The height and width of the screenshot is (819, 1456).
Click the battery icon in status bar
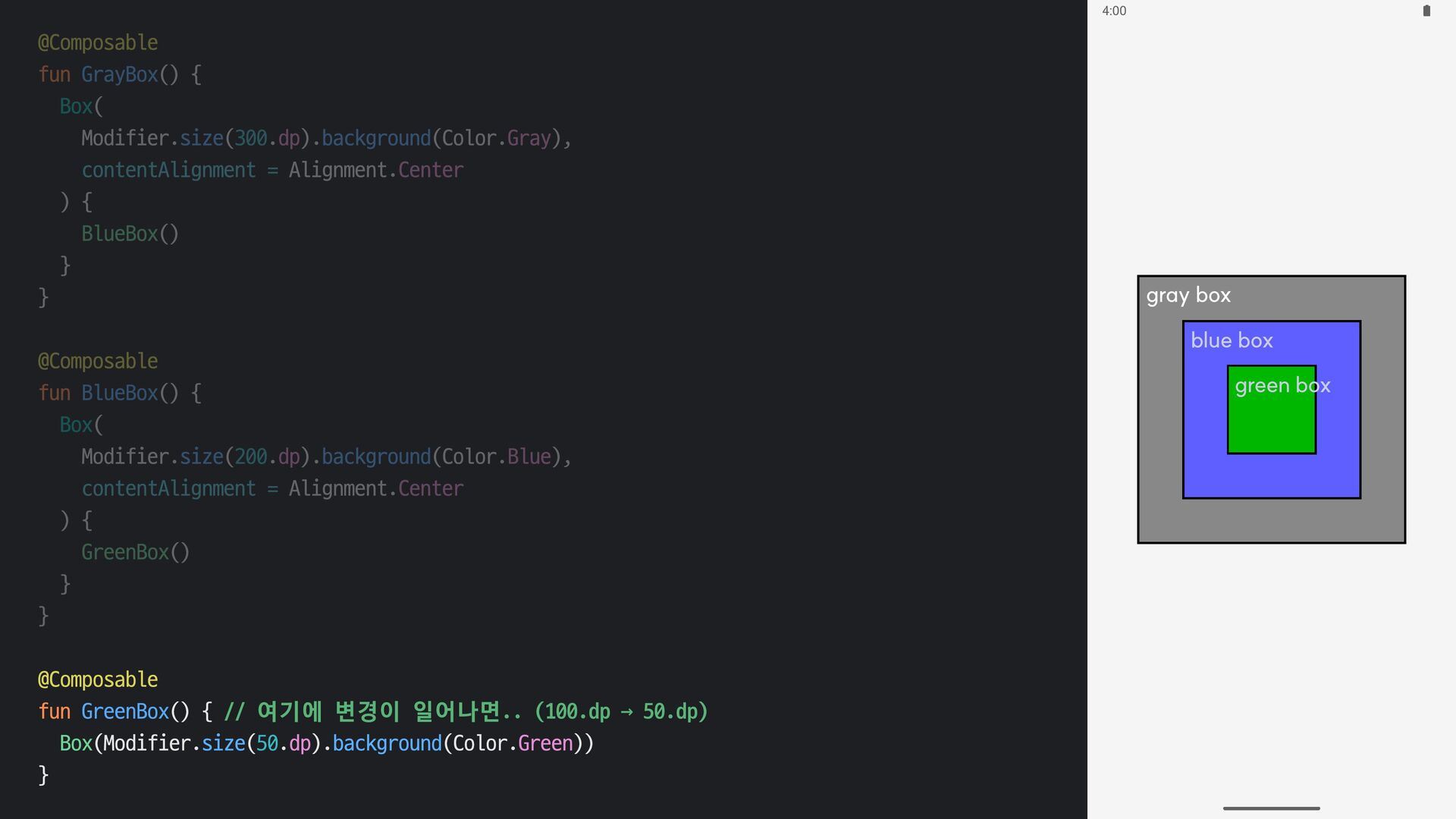coord(1426,11)
